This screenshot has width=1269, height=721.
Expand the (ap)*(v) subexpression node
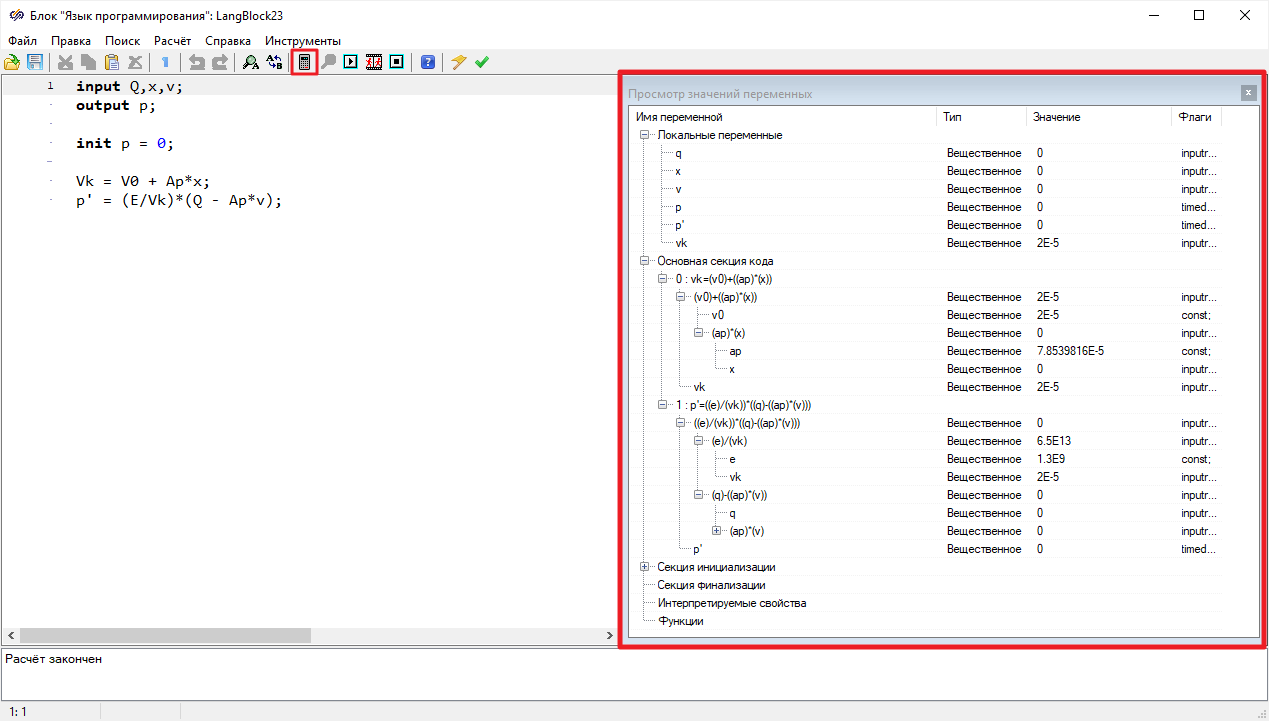(717, 531)
